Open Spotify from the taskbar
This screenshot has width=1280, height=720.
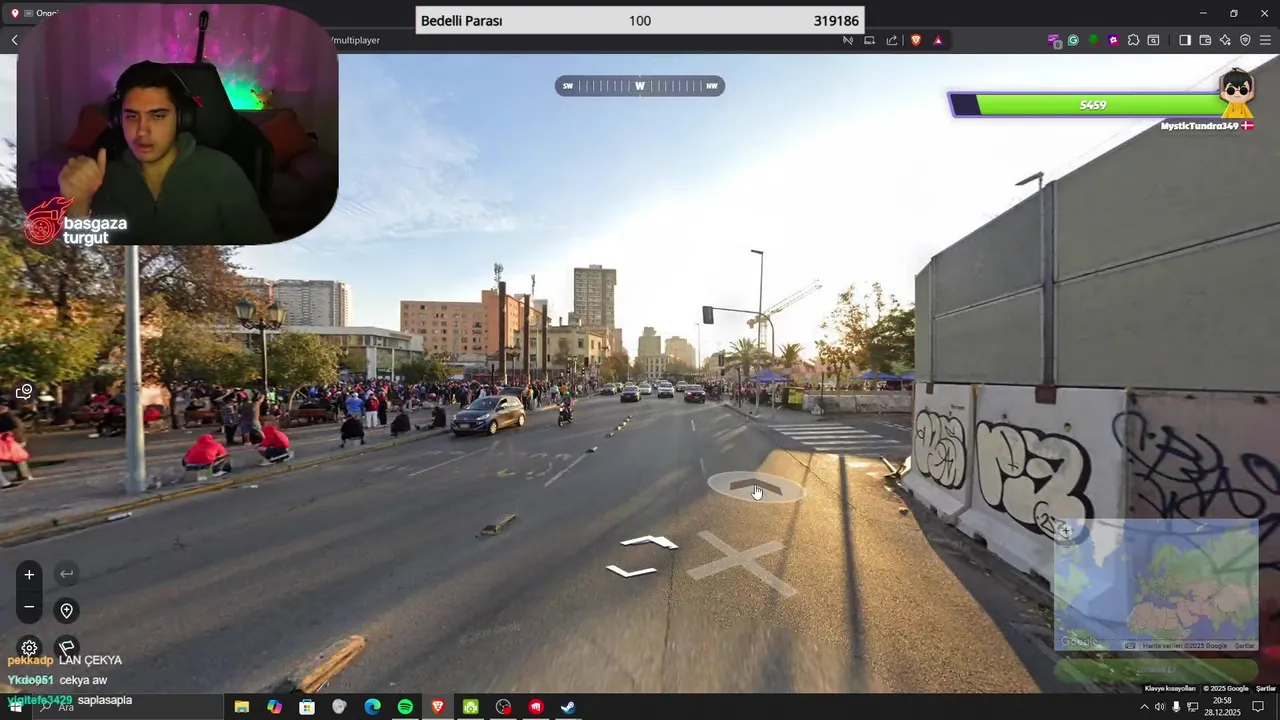pyautogui.click(x=405, y=707)
